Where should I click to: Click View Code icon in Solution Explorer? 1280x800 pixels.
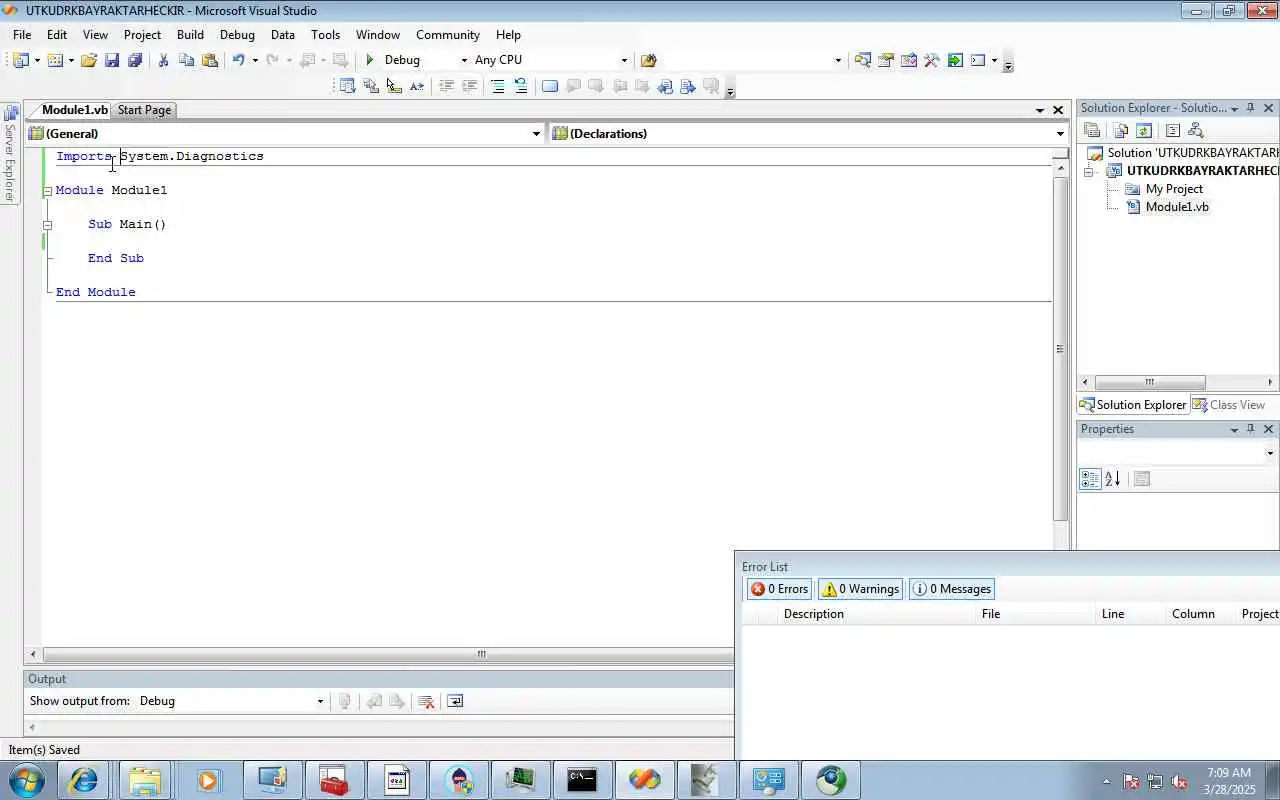[1173, 131]
